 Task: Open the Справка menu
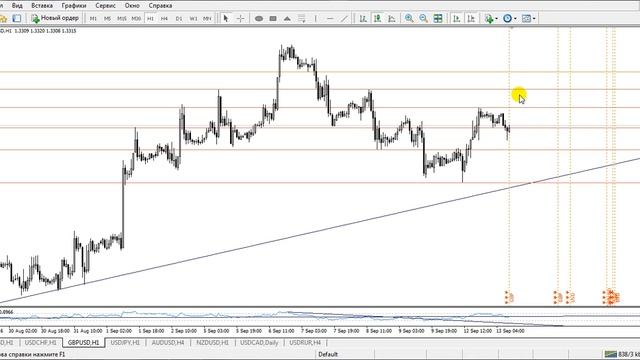[160, 6]
